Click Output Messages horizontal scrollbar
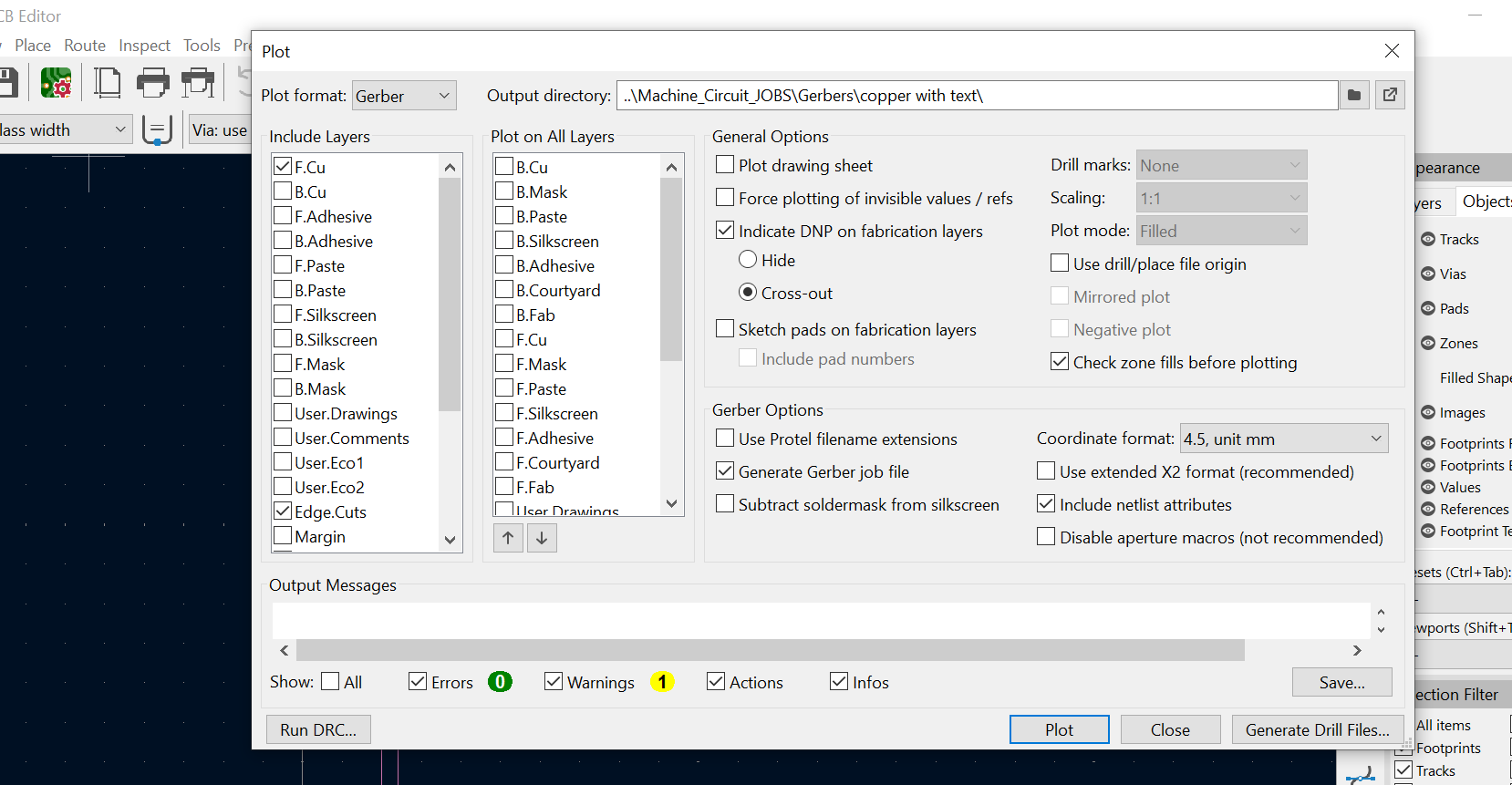The height and width of the screenshot is (785, 1512). click(771, 650)
